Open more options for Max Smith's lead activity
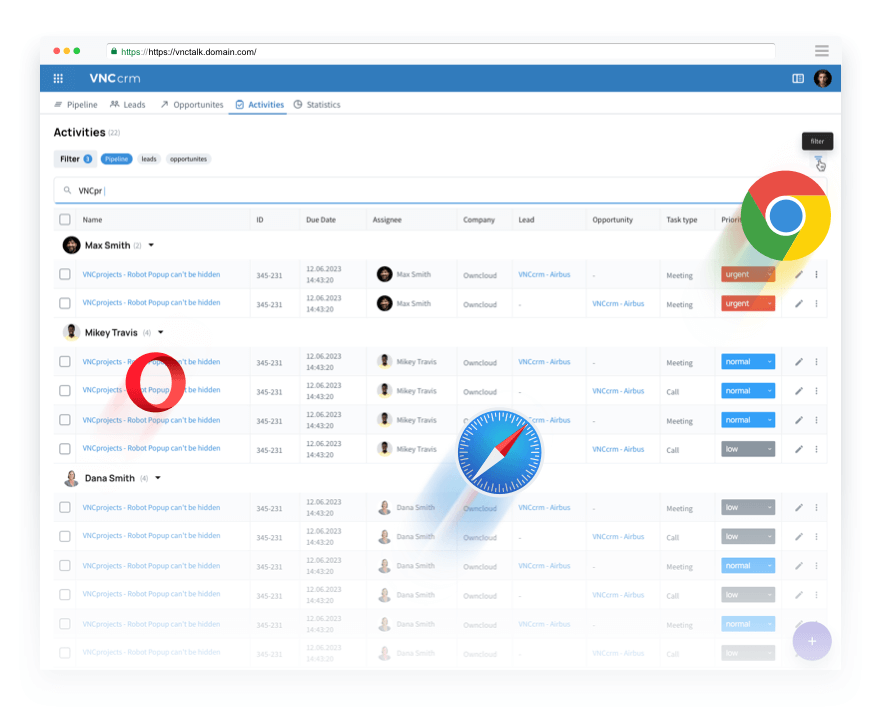The image size is (881, 720). point(816,275)
